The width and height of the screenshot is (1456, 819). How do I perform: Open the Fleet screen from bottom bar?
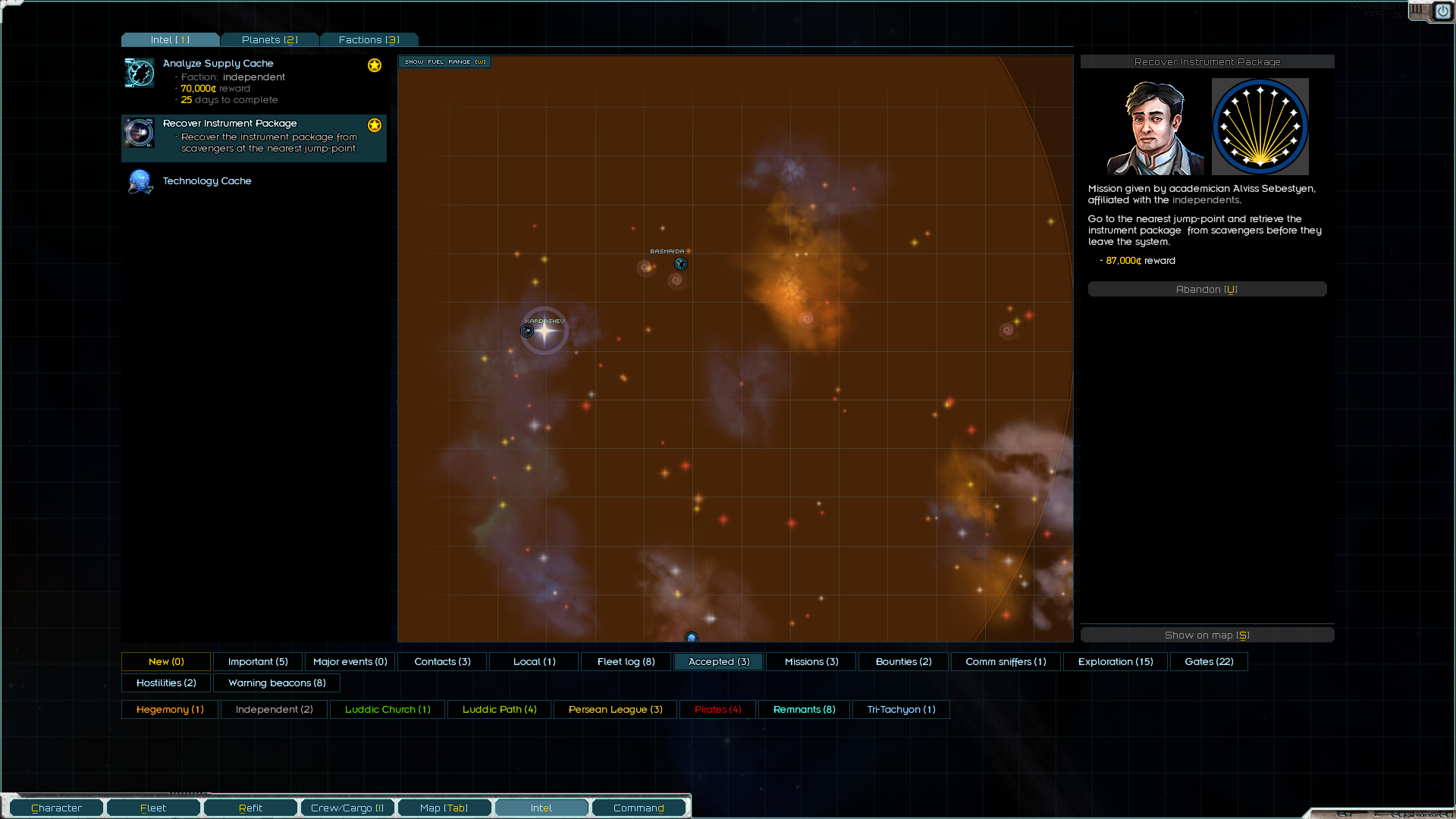[153, 808]
